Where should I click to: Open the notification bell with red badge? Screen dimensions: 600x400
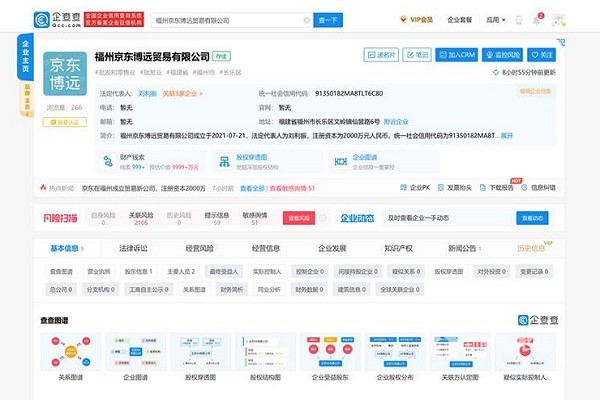pos(537,20)
